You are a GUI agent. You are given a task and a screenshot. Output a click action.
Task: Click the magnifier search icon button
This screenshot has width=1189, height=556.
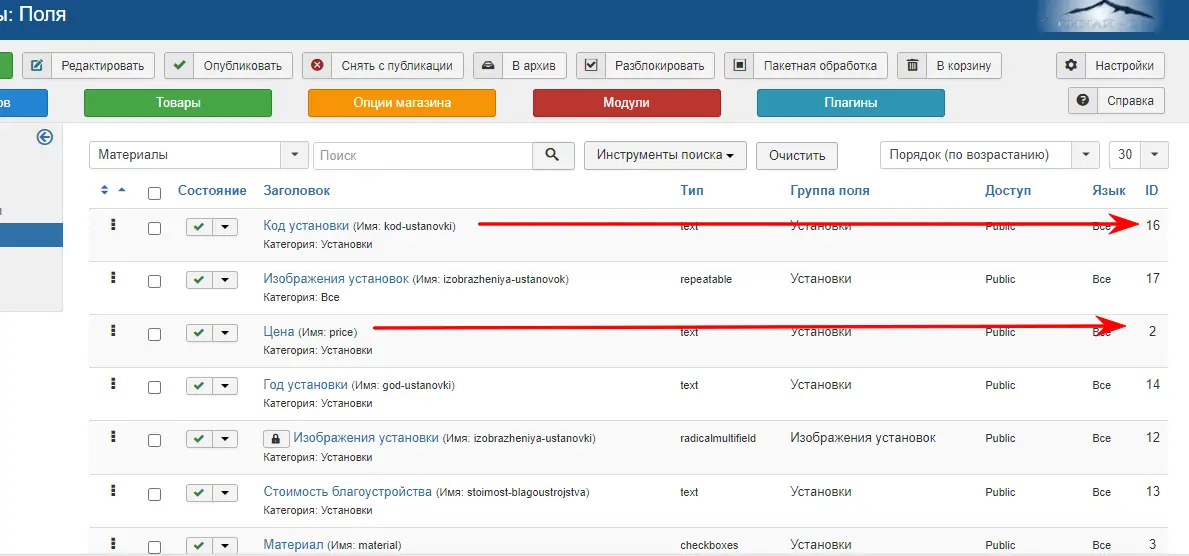tap(554, 155)
